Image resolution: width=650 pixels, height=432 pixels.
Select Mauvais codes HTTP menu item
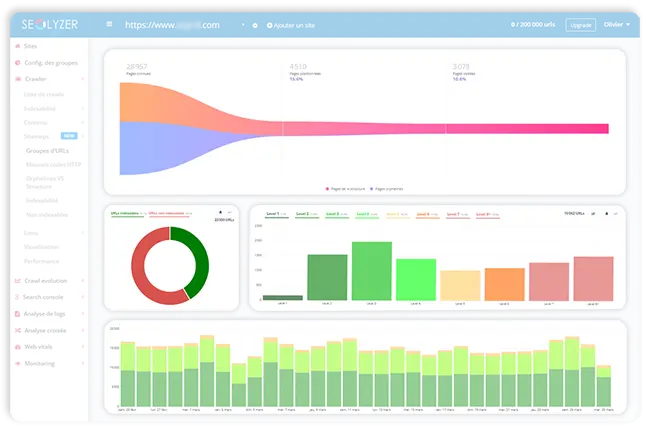(x=53, y=165)
